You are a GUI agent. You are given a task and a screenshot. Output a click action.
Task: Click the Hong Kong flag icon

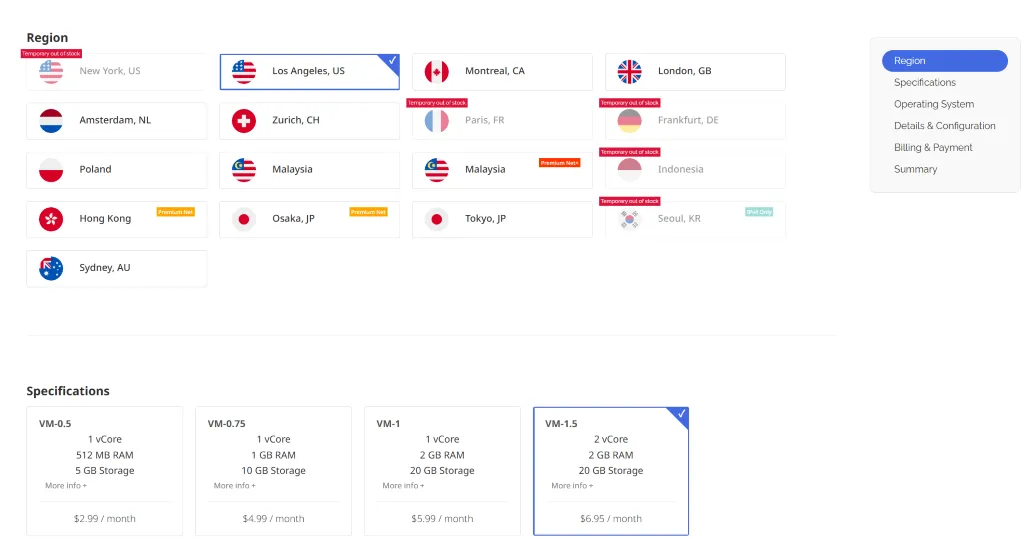pos(51,219)
